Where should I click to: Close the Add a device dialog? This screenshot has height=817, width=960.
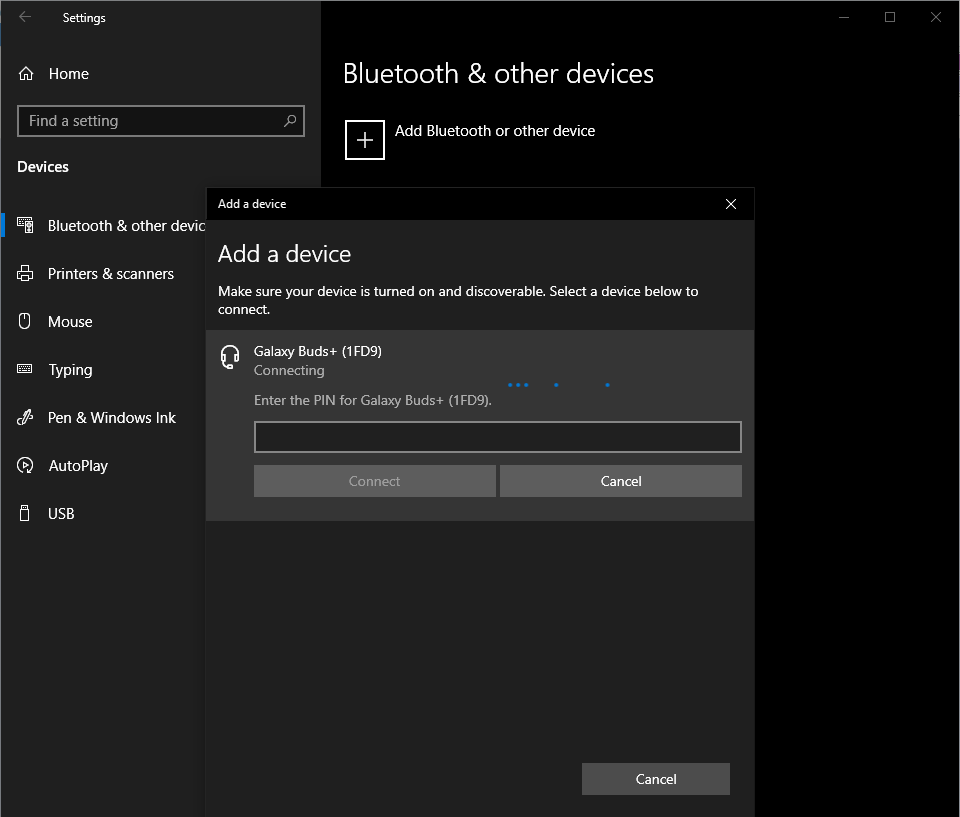tap(731, 204)
